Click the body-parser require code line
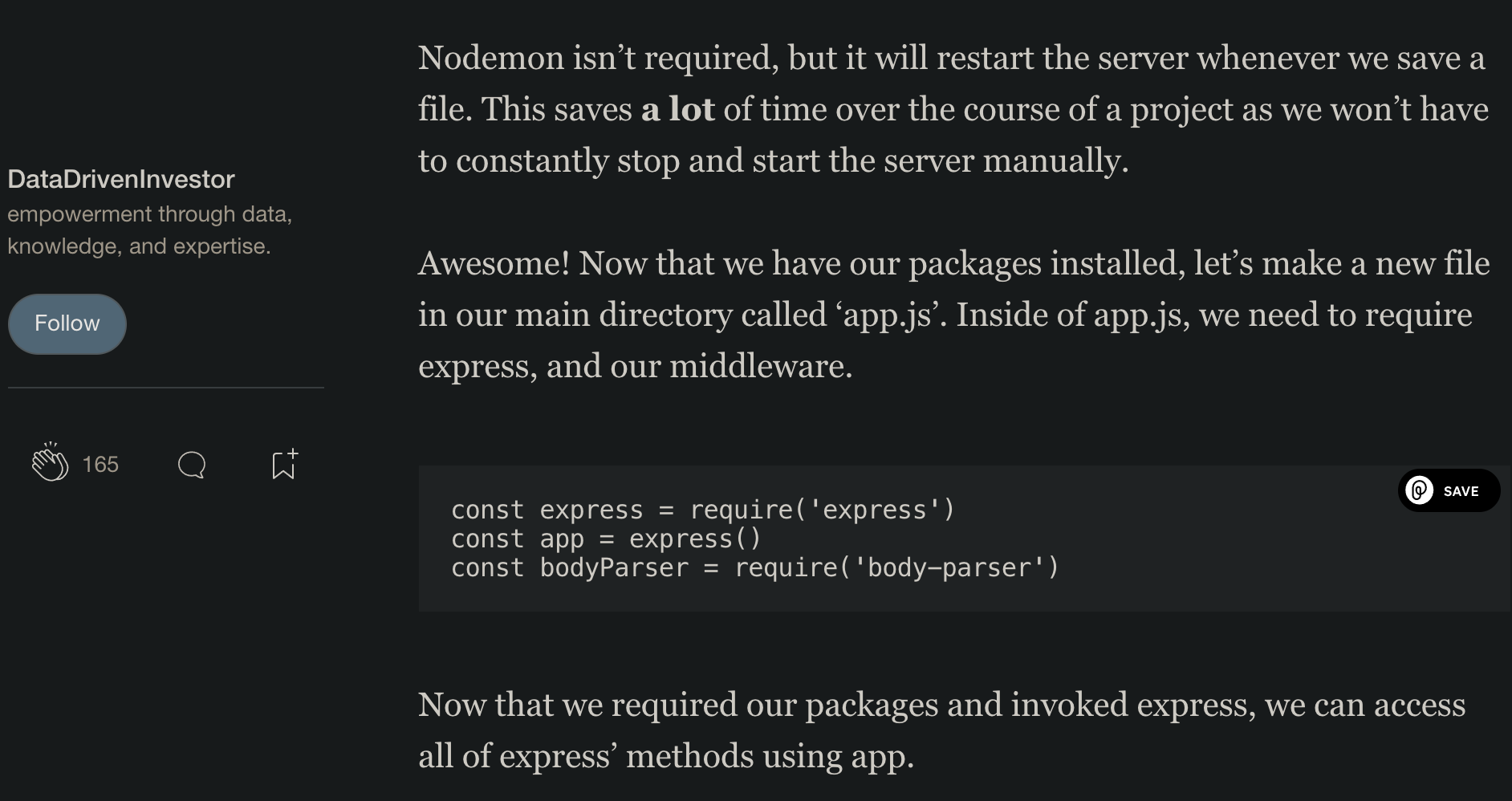 pyautogui.click(x=754, y=567)
